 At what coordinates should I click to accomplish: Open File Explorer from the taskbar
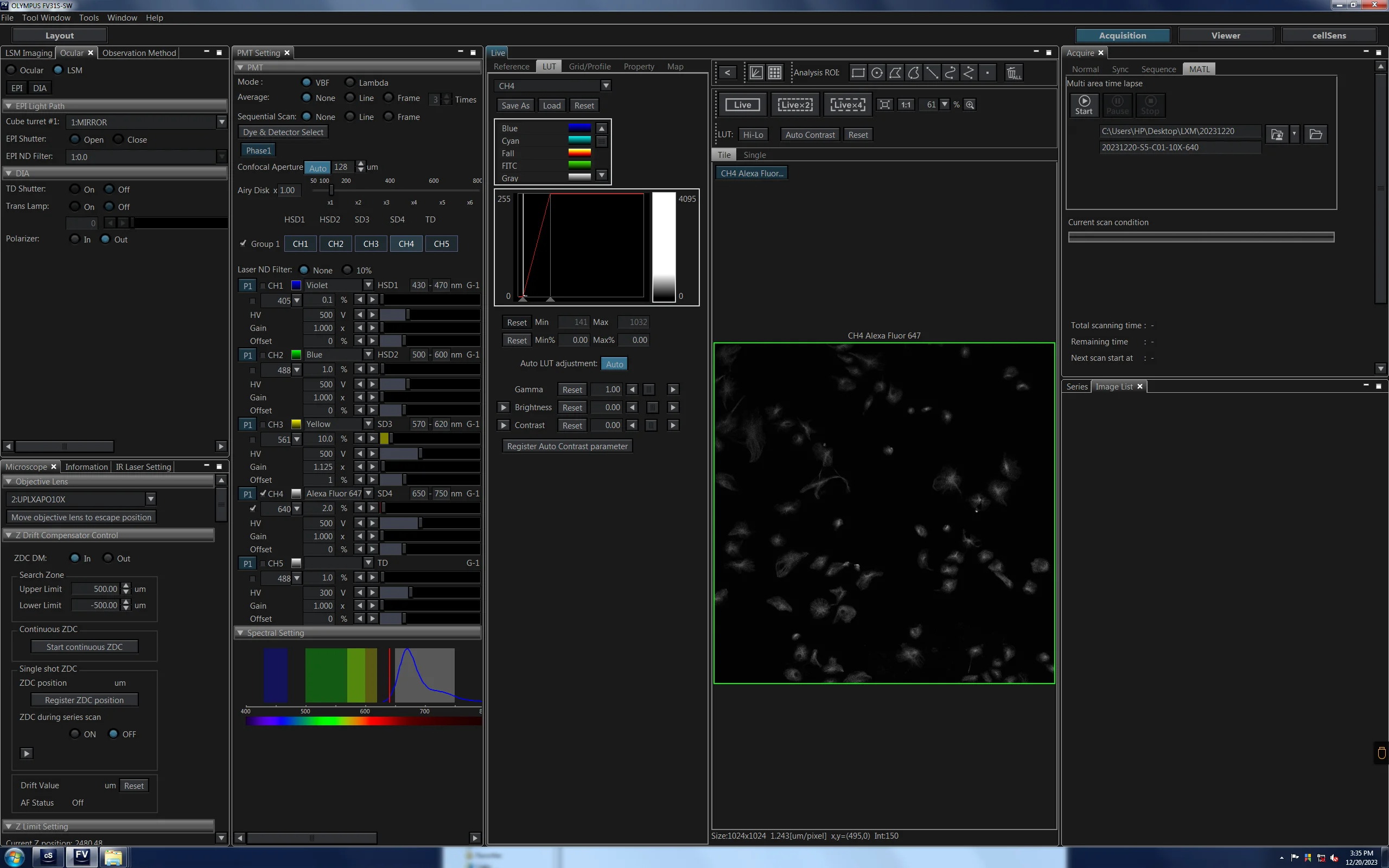113,857
